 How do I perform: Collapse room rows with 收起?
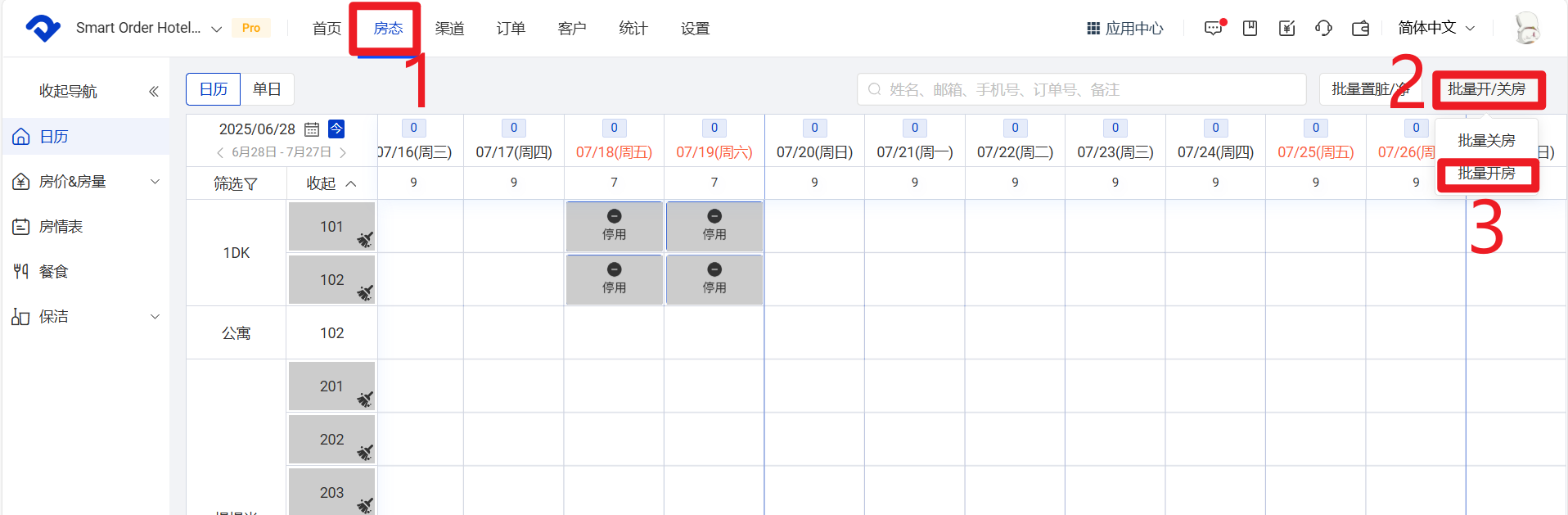(331, 183)
